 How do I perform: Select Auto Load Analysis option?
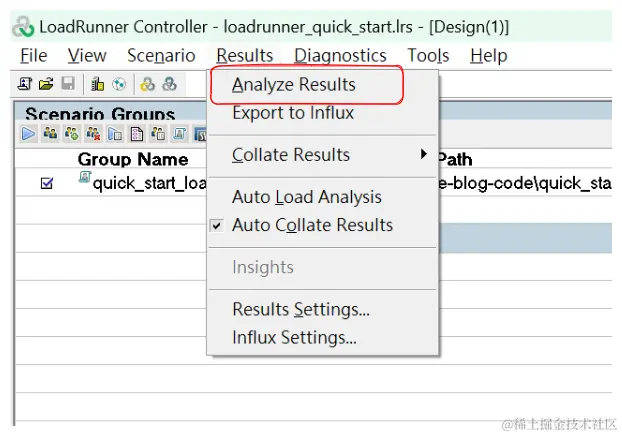click(x=307, y=197)
